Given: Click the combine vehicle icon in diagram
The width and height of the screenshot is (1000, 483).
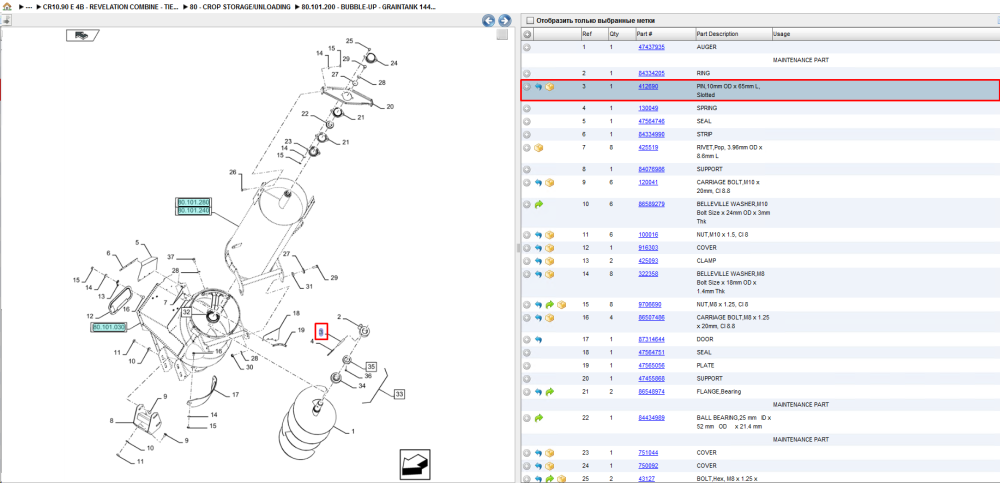Looking at the screenshot, I should tap(82, 36).
